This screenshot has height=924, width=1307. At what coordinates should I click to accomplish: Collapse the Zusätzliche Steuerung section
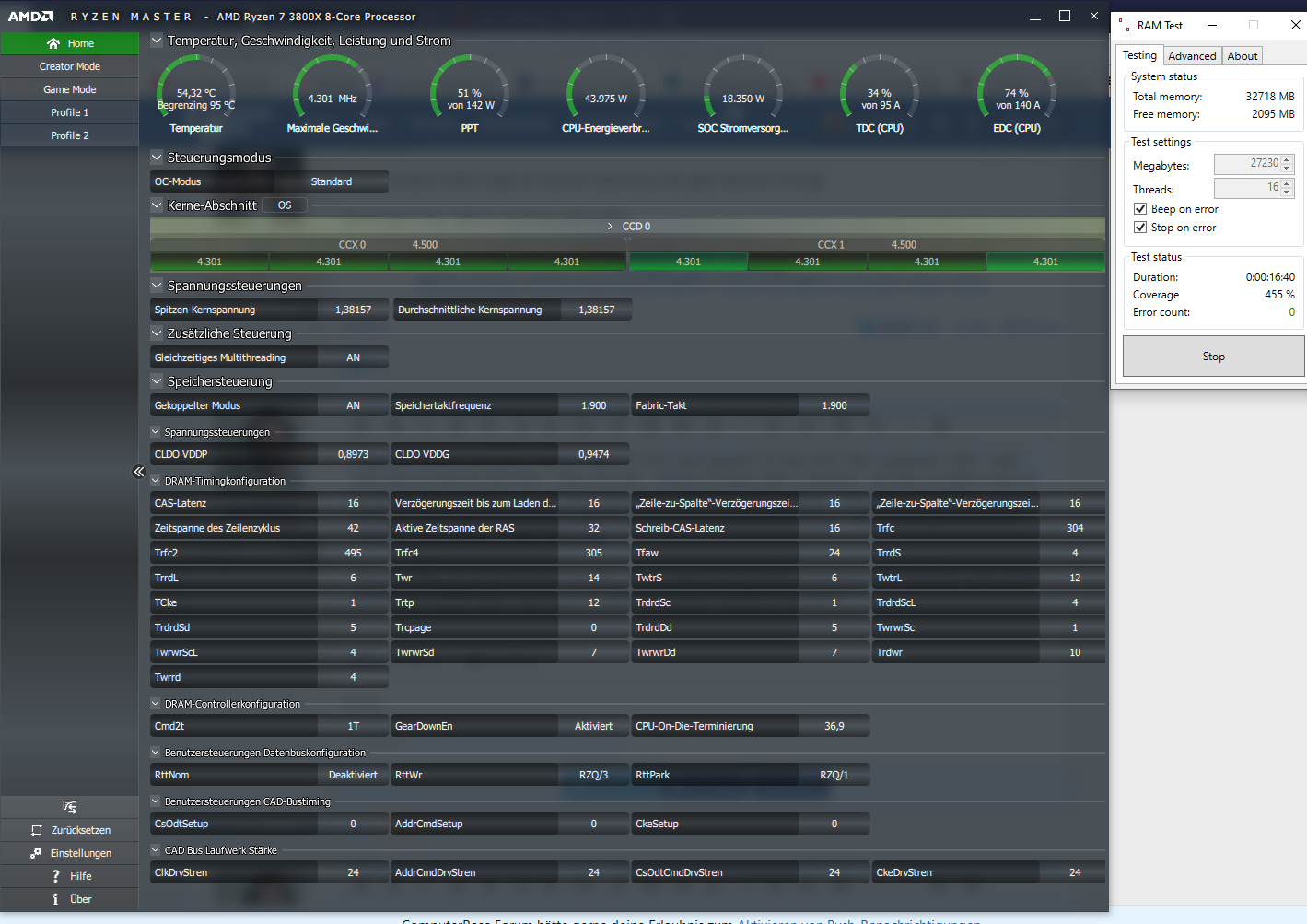(x=157, y=333)
